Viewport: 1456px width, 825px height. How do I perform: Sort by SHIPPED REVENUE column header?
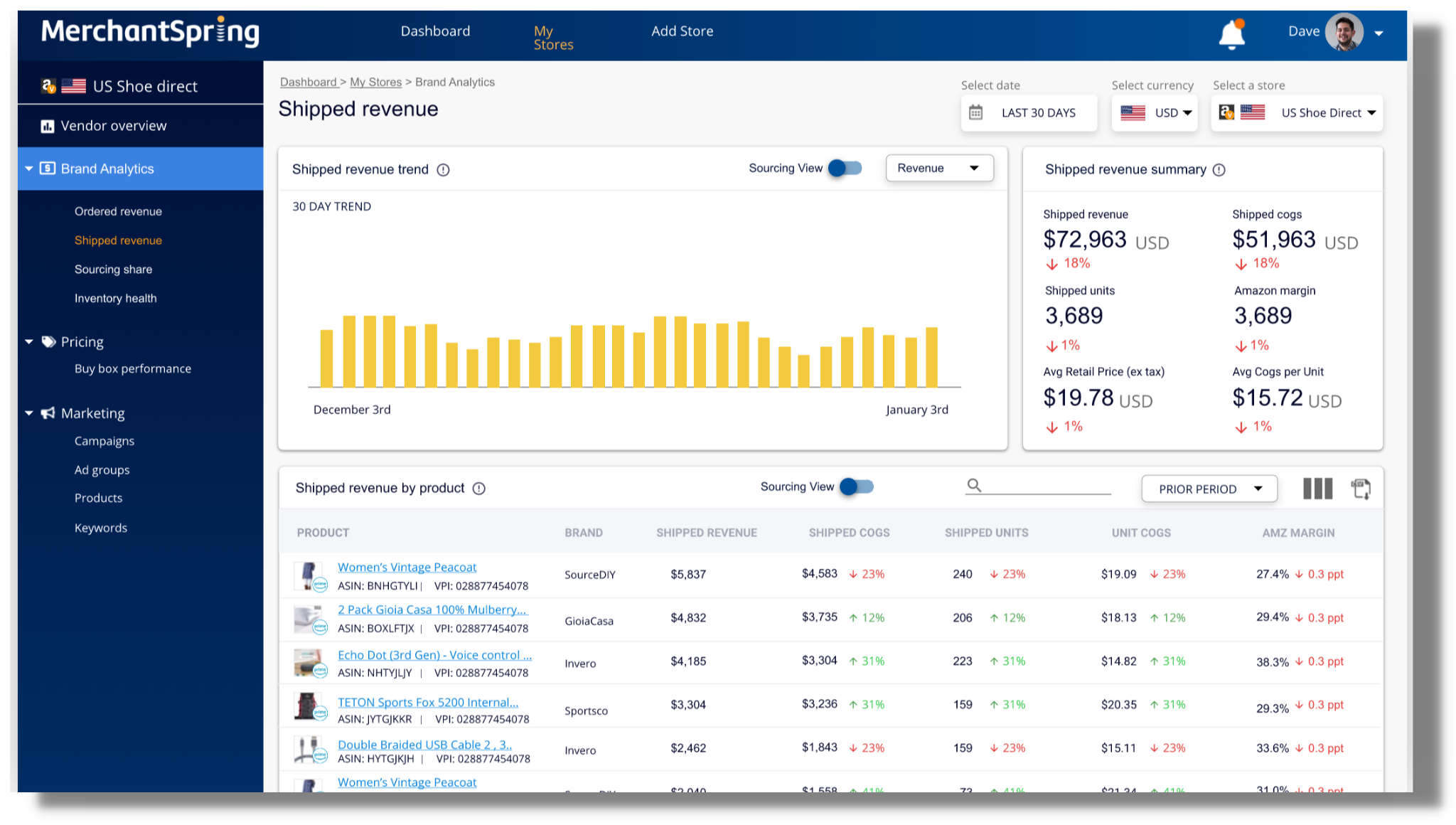706,533
